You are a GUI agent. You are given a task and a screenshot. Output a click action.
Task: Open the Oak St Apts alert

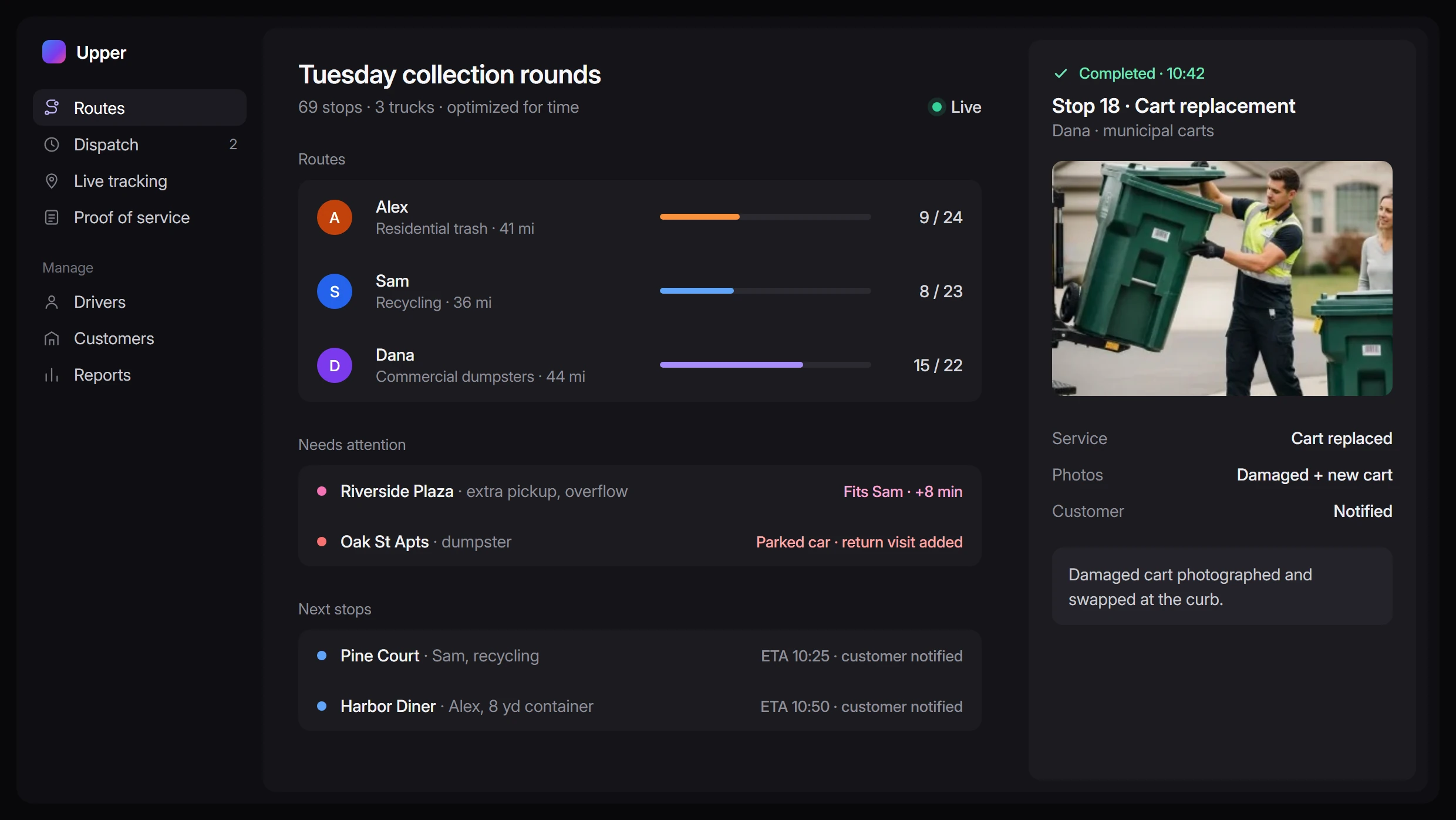639,542
